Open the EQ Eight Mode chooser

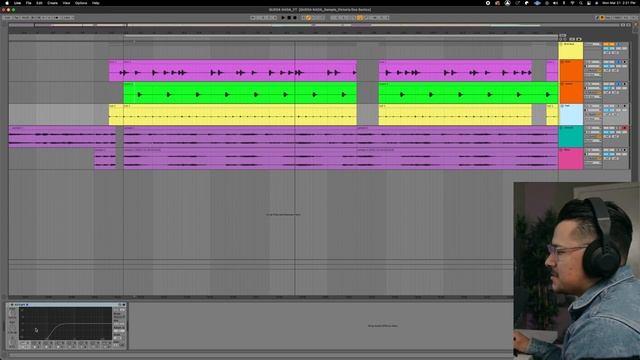(x=119, y=316)
